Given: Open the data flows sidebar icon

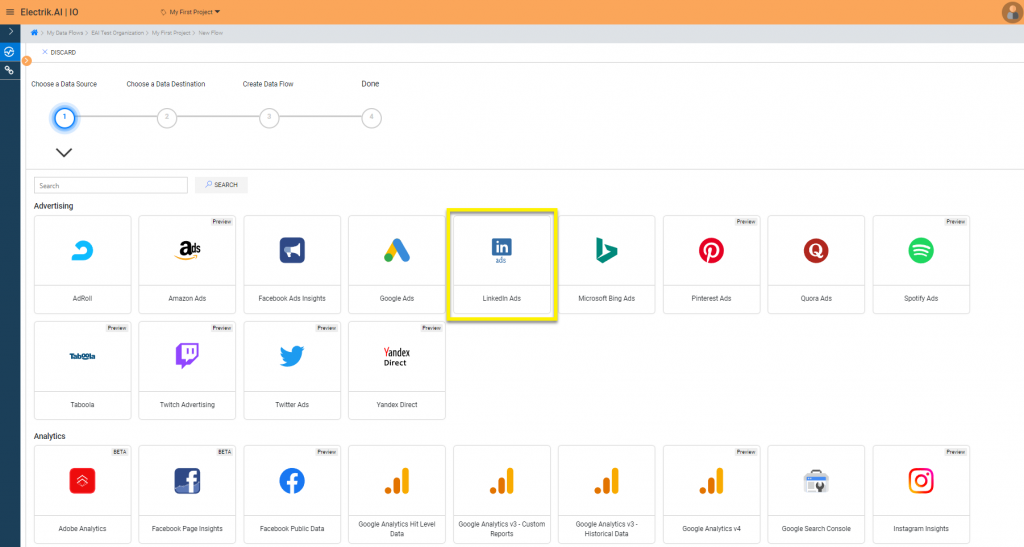Looking at the screenshot, I should 9,52.
